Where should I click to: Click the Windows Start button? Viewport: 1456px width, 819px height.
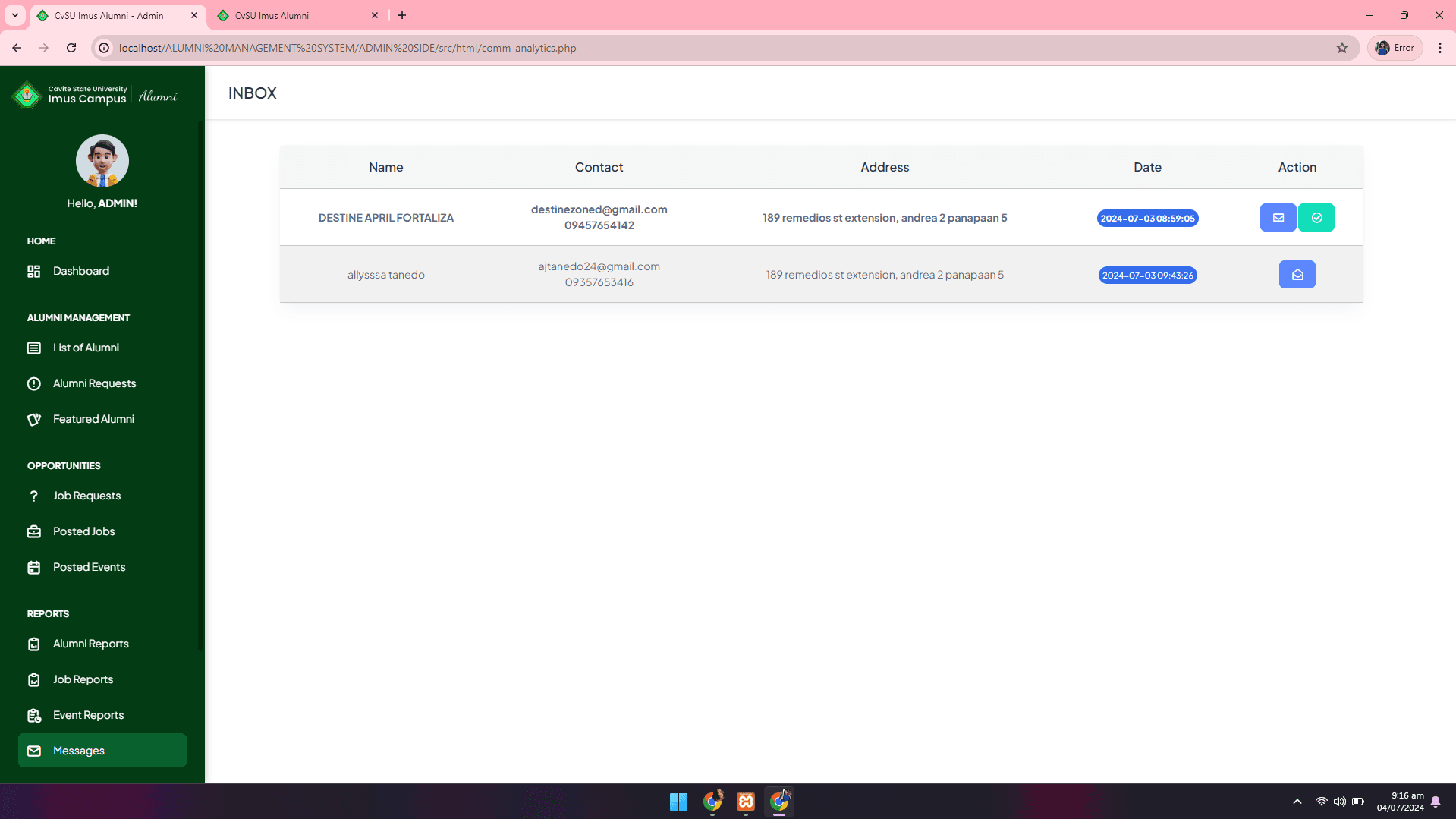click(678, 802)
